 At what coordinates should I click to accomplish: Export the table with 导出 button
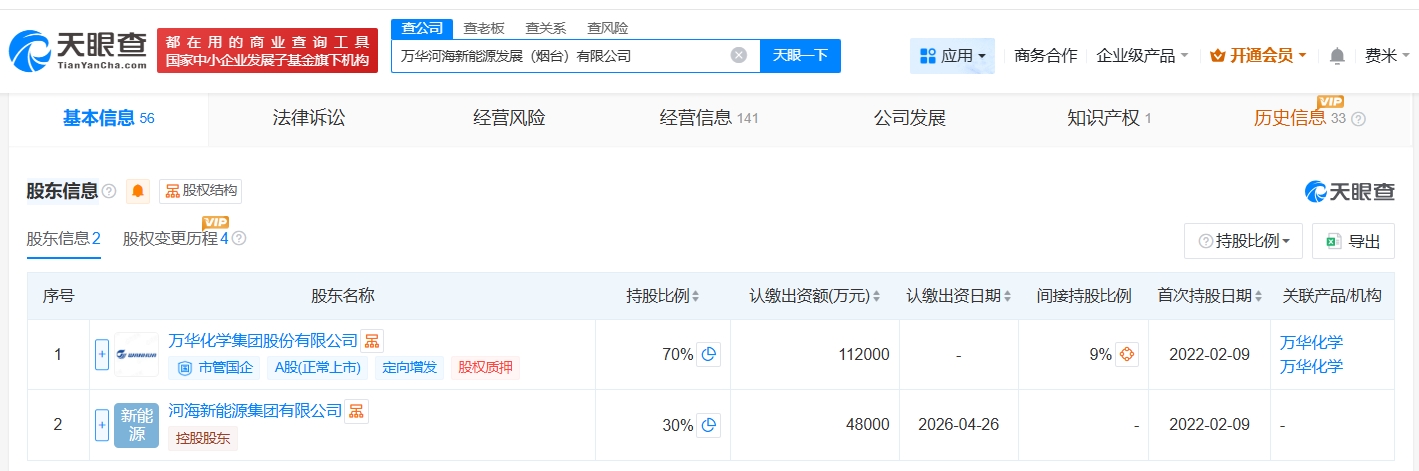pyautogui.click(x=1353, y=241)
